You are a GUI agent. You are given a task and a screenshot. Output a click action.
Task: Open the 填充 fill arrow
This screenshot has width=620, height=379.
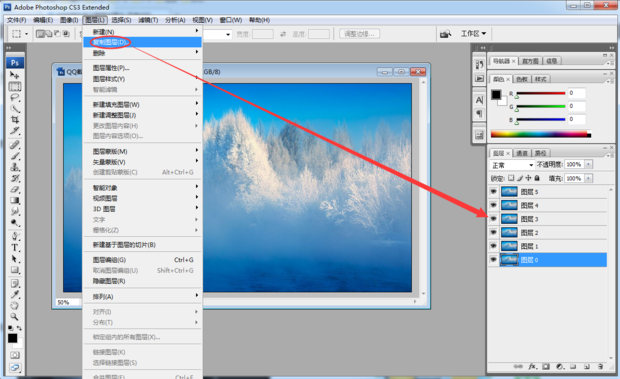589,179
